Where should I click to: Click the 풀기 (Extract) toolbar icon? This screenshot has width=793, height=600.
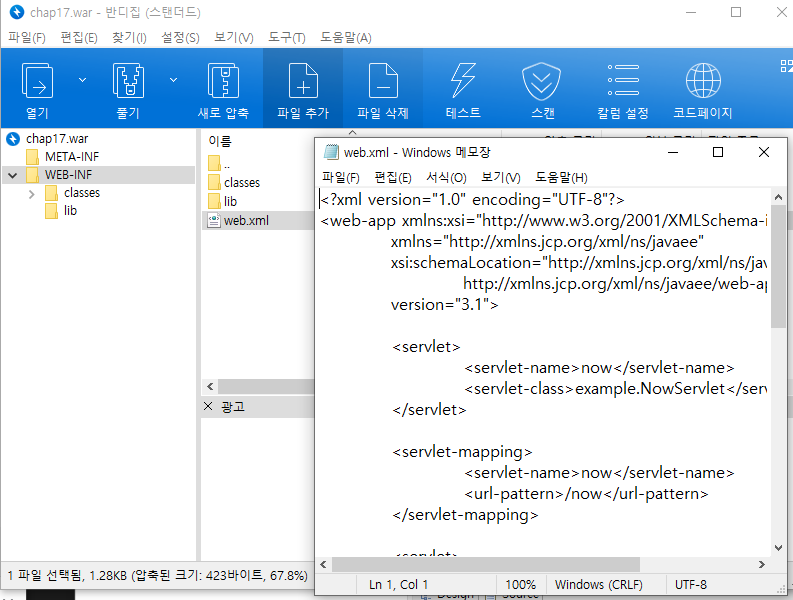pos(128,81)
